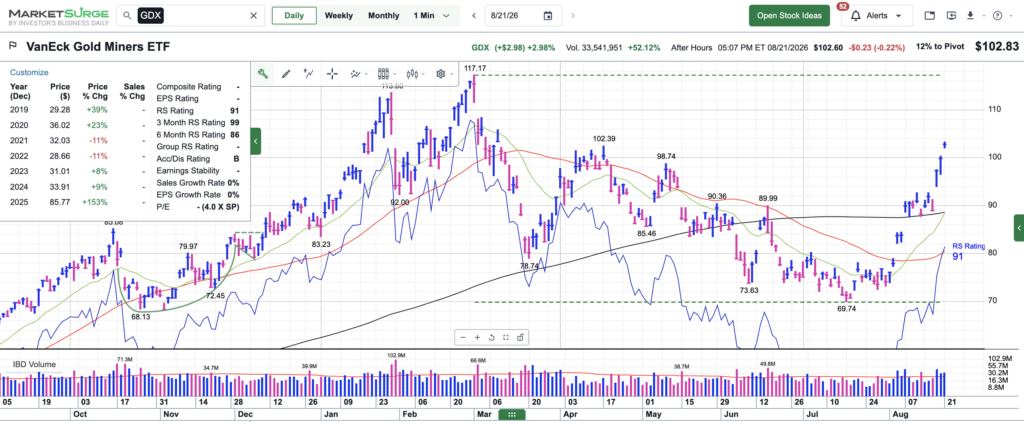This screenshot has width=1024, height=422.
Task: Click the download icon in the header
Action: tap(970, 16)
